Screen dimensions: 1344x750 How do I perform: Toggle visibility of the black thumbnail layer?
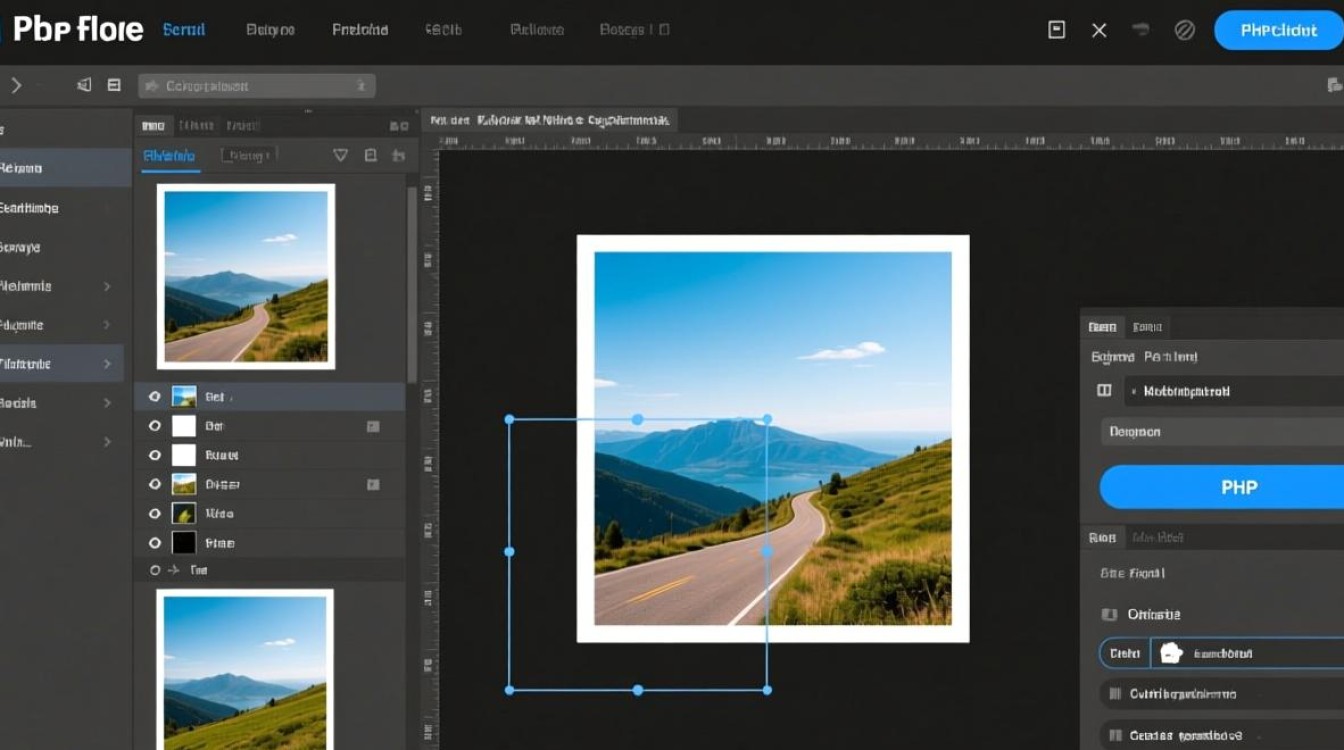pos(154,543)
